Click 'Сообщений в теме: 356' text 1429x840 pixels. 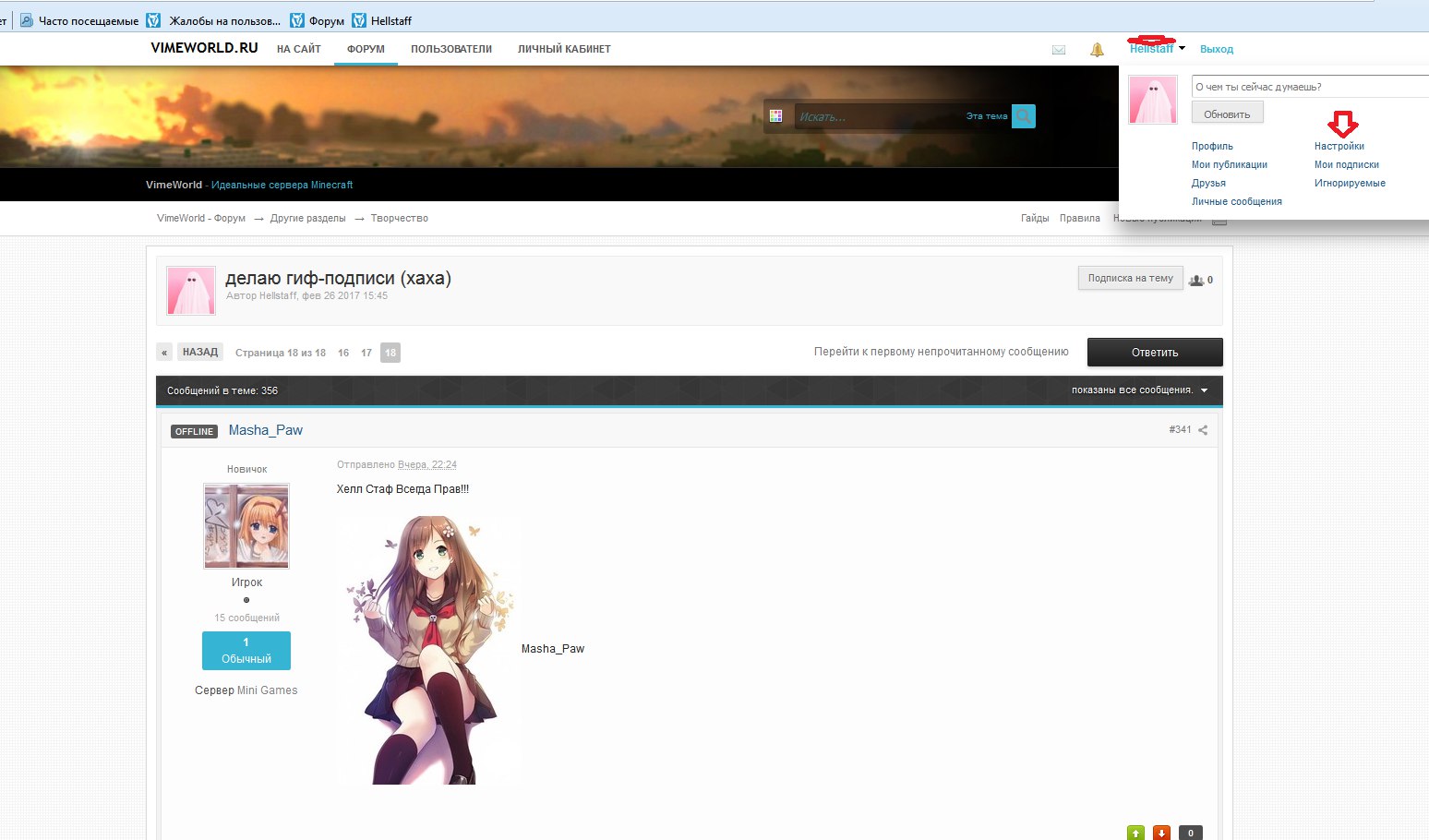point(222,390)
